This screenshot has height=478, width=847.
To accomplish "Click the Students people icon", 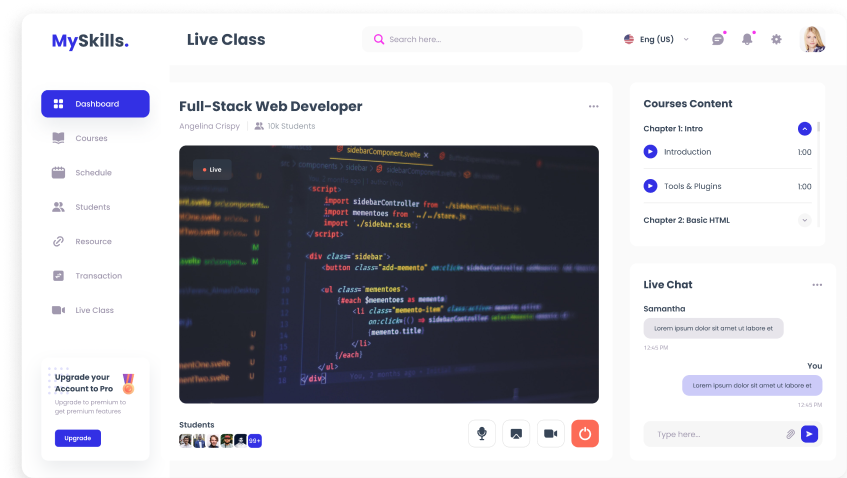I will click(x=58, y=207).
